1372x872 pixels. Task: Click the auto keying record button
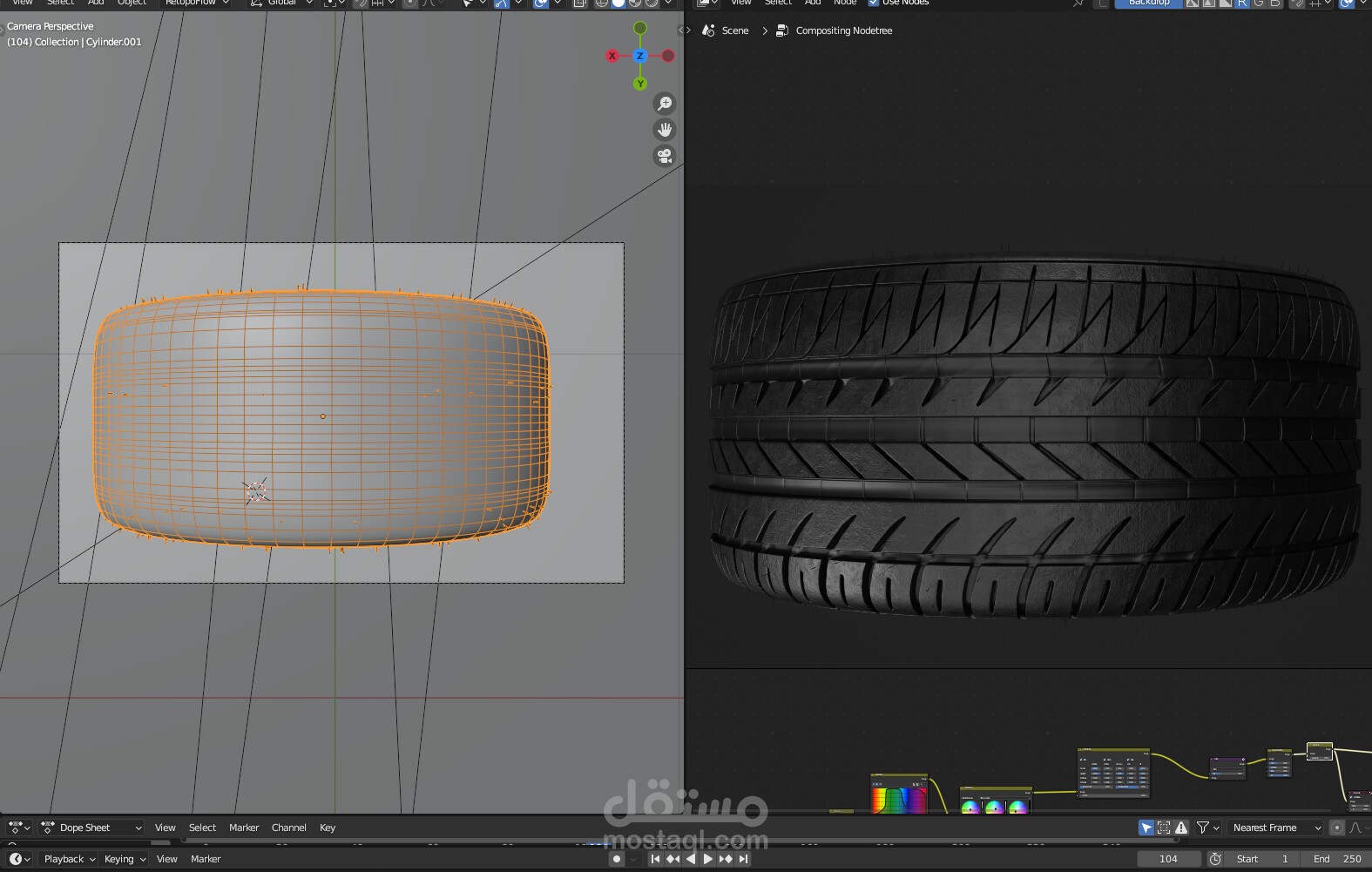[617, 859]
